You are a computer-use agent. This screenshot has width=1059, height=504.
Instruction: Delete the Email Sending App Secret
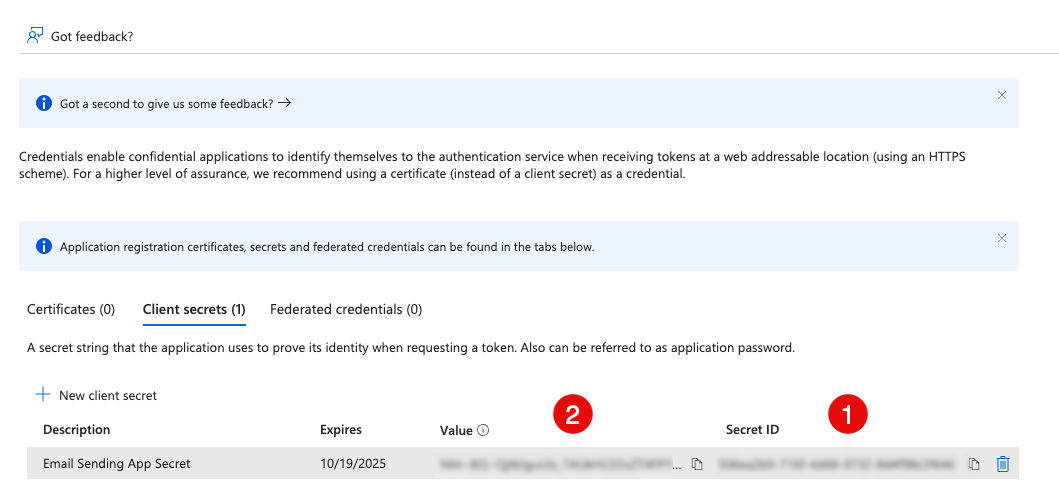[x=1003, y=464]
